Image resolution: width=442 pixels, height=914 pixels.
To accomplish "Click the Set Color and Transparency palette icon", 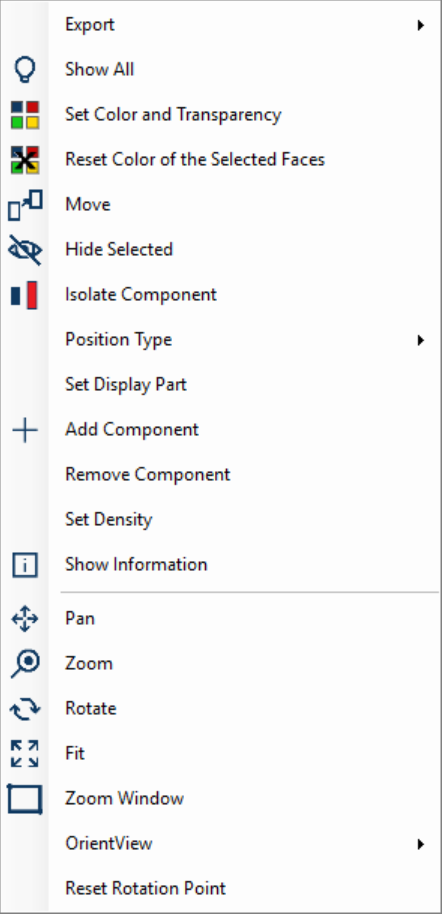I will click(25, 115).
